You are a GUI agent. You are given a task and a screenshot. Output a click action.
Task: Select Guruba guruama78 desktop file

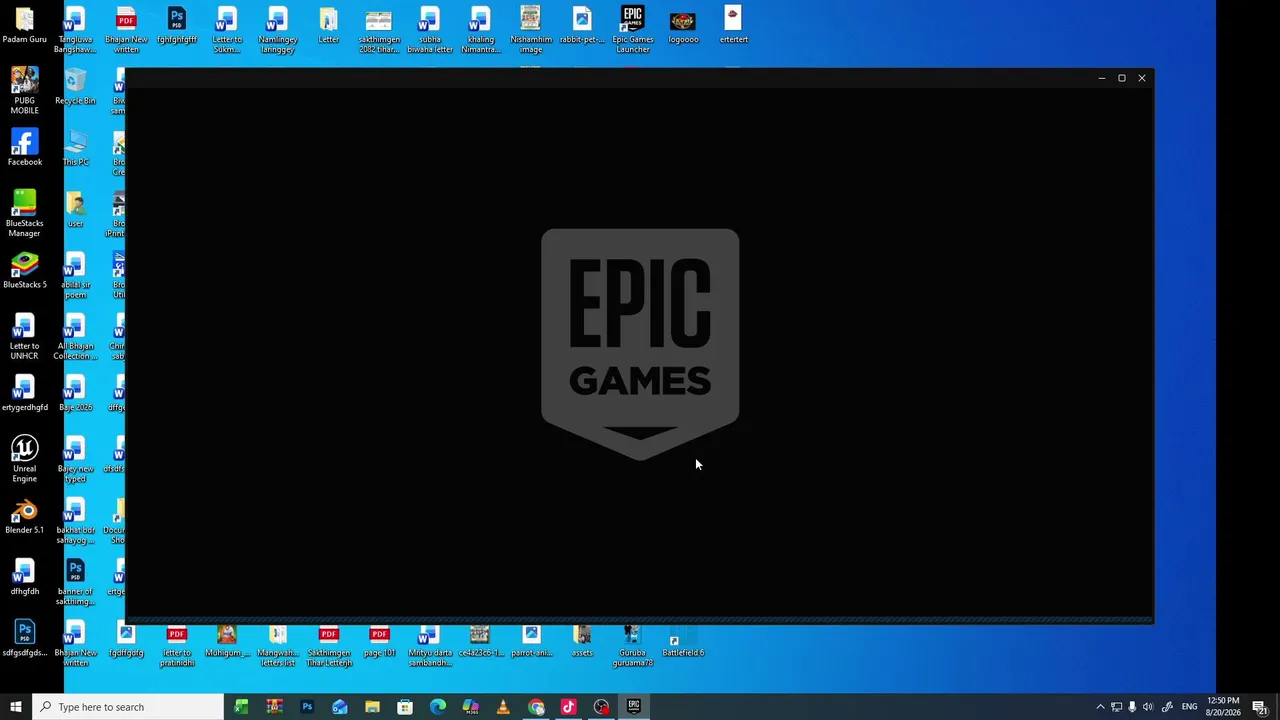(632, 647)
